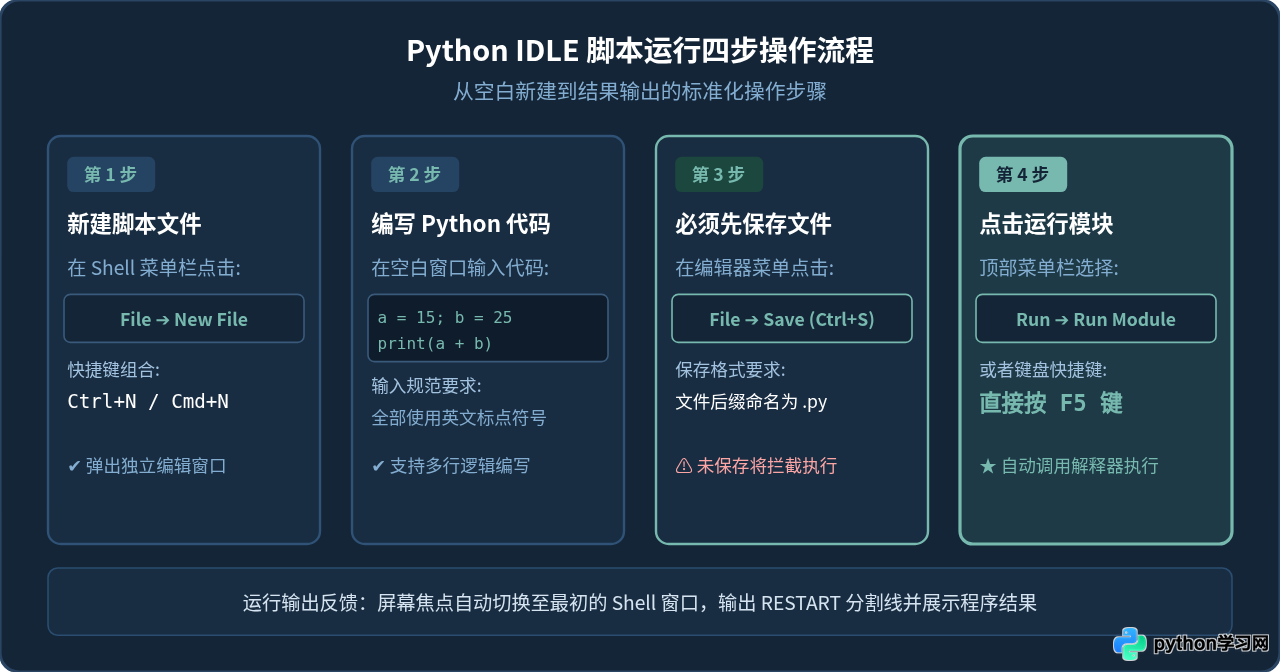Select the 第 1 步 badge
Screen dimensions: 1280x672
click(x=111, y=174)
